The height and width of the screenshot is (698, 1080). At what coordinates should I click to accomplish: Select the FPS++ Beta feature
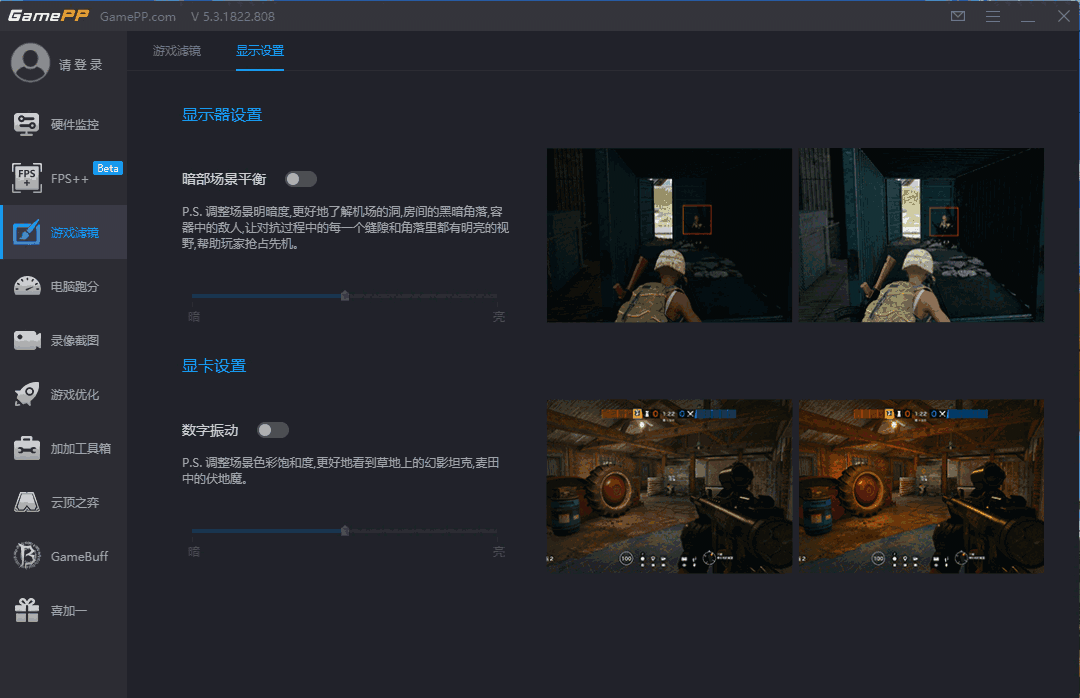coord(63,178)
